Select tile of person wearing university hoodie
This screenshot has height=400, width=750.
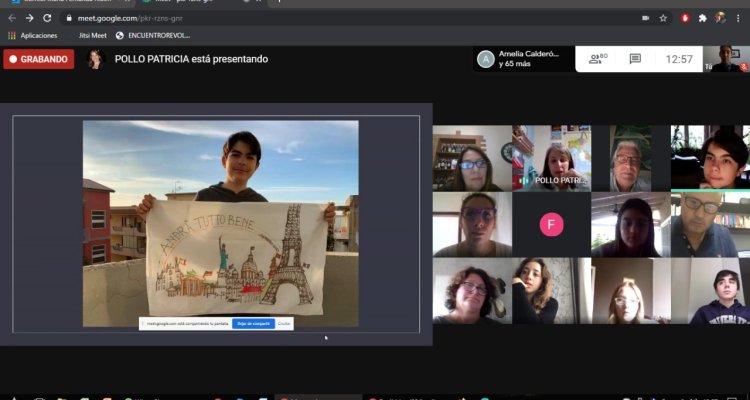click(710, 291)
